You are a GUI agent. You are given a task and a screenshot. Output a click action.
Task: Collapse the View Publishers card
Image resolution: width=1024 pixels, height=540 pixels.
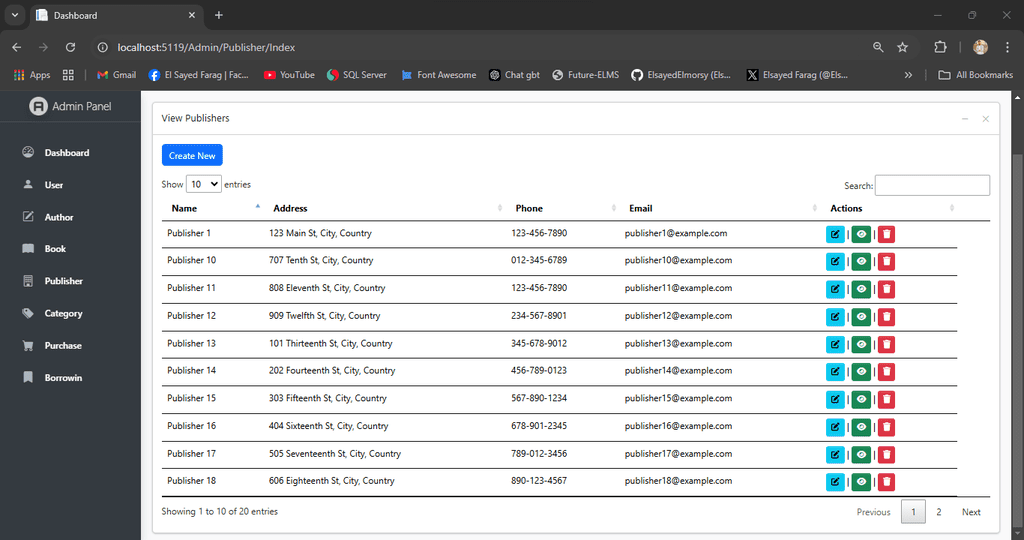965,119
